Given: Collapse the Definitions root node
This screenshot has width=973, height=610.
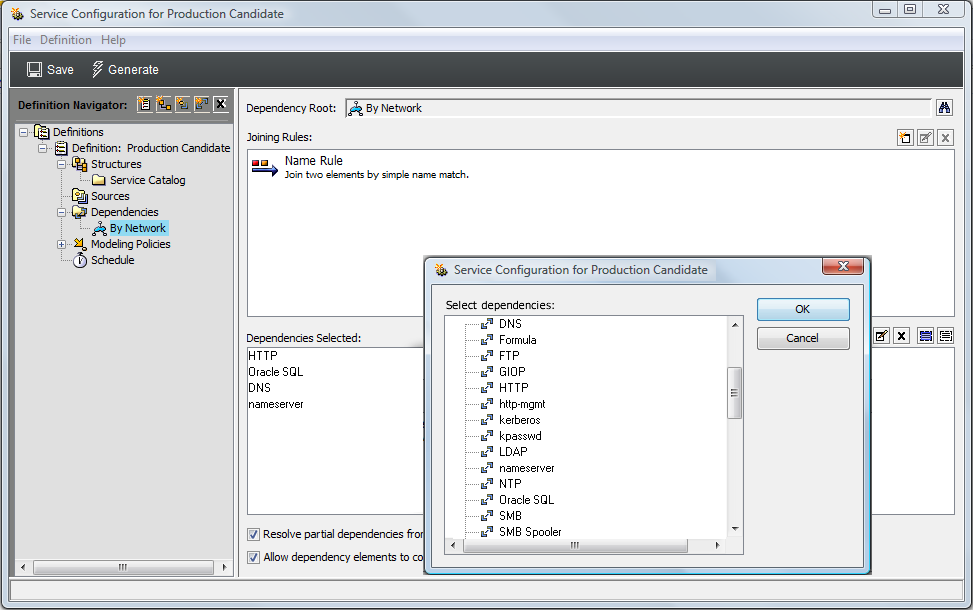Looking at the screenshot, I should coord(24,132).
